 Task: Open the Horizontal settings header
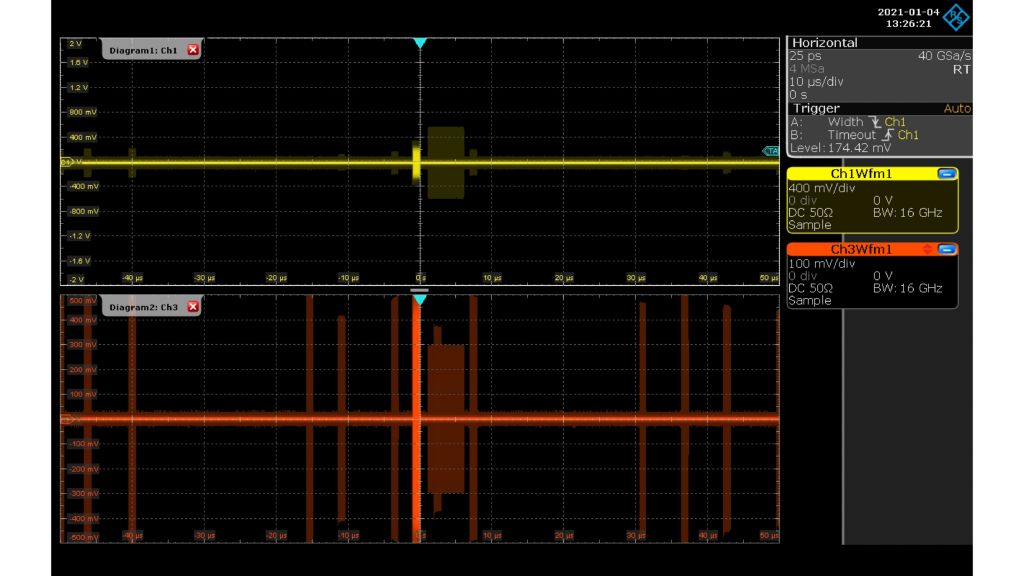(825, 43)
